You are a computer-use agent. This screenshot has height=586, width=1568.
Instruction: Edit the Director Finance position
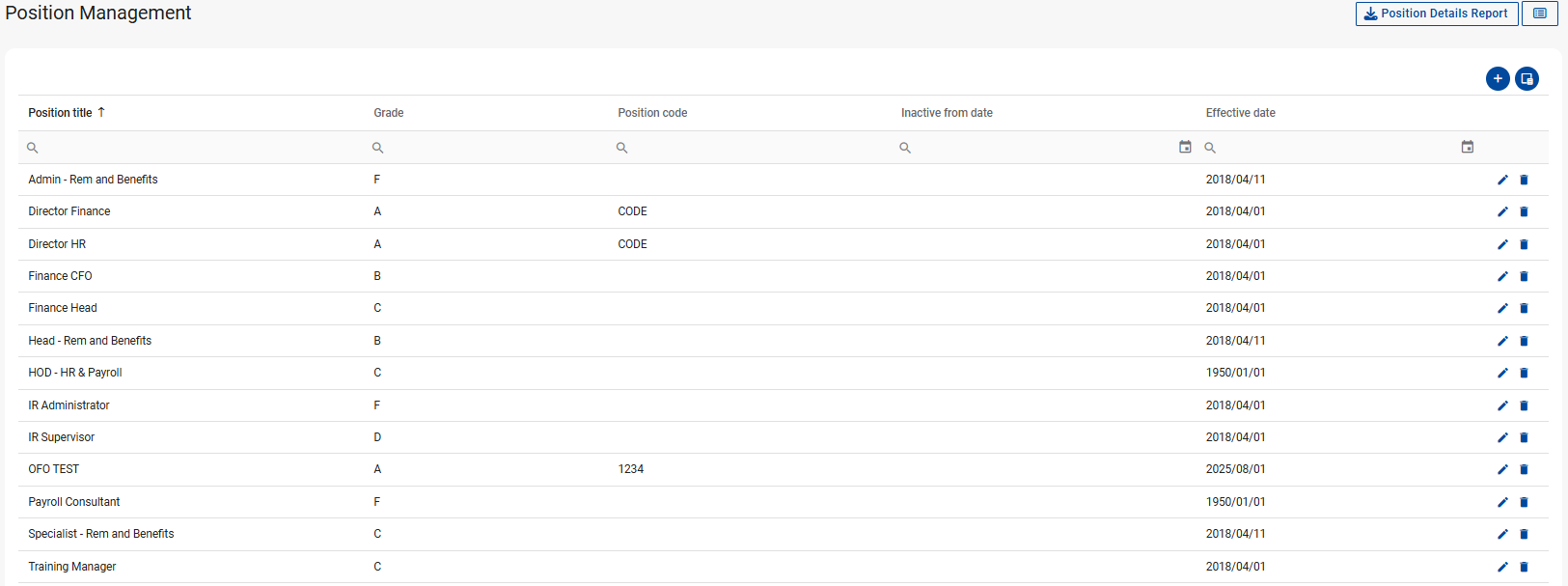(1502, 212)
